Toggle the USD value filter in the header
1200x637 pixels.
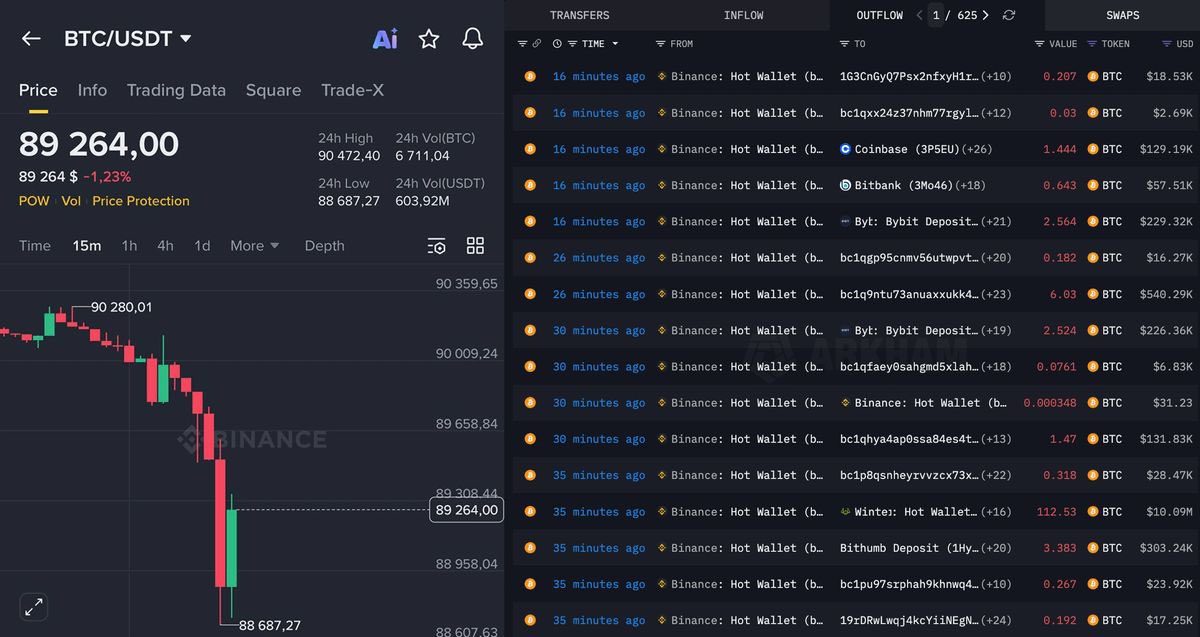pos(1166,43)
